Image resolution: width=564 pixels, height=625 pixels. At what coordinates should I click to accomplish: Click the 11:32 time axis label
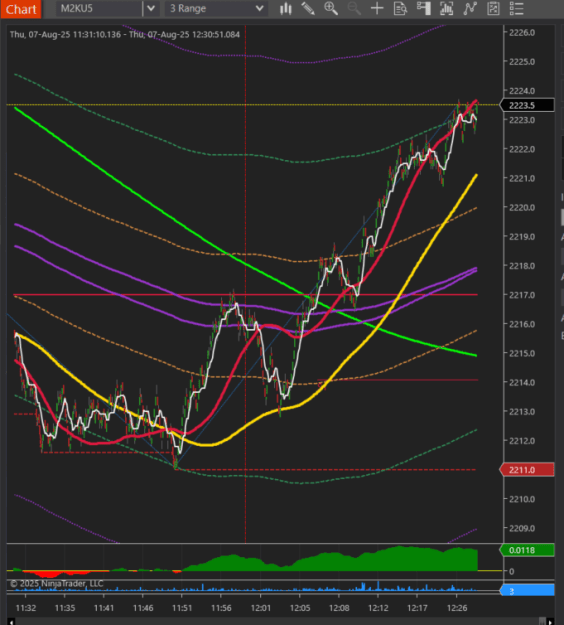(x=26, y=608)
